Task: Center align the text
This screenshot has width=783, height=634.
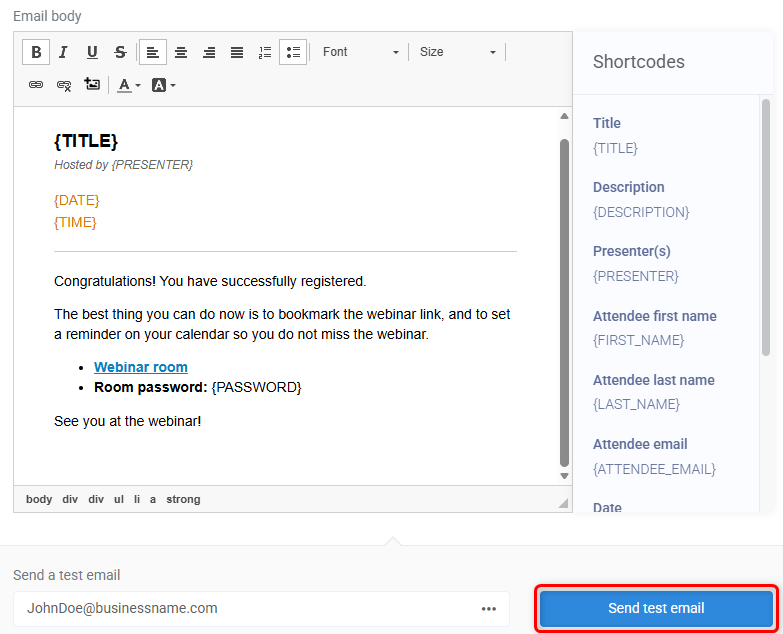Action: (181, 52)
